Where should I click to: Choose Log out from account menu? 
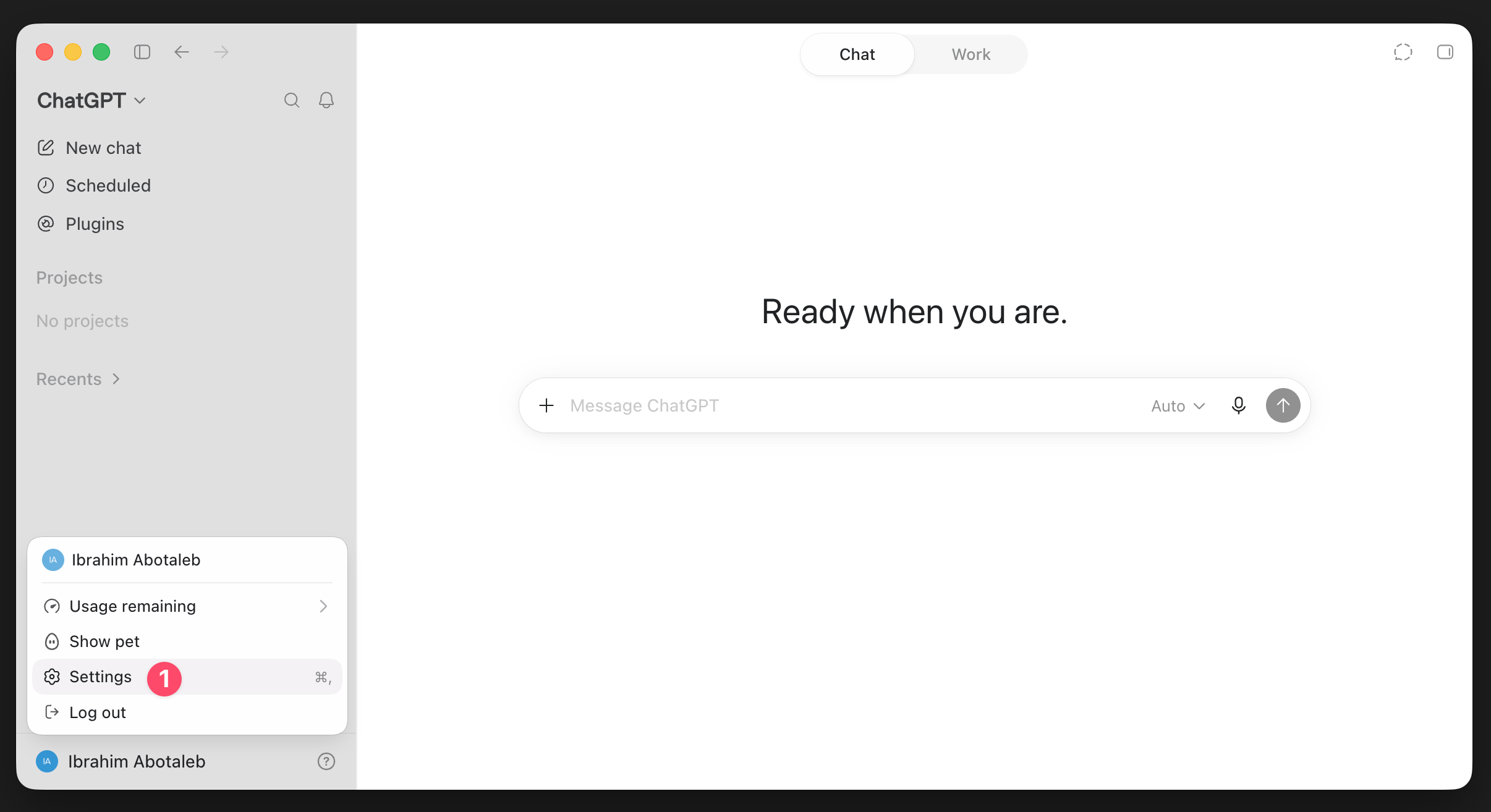pyautogui.click(x=187, y=712)
